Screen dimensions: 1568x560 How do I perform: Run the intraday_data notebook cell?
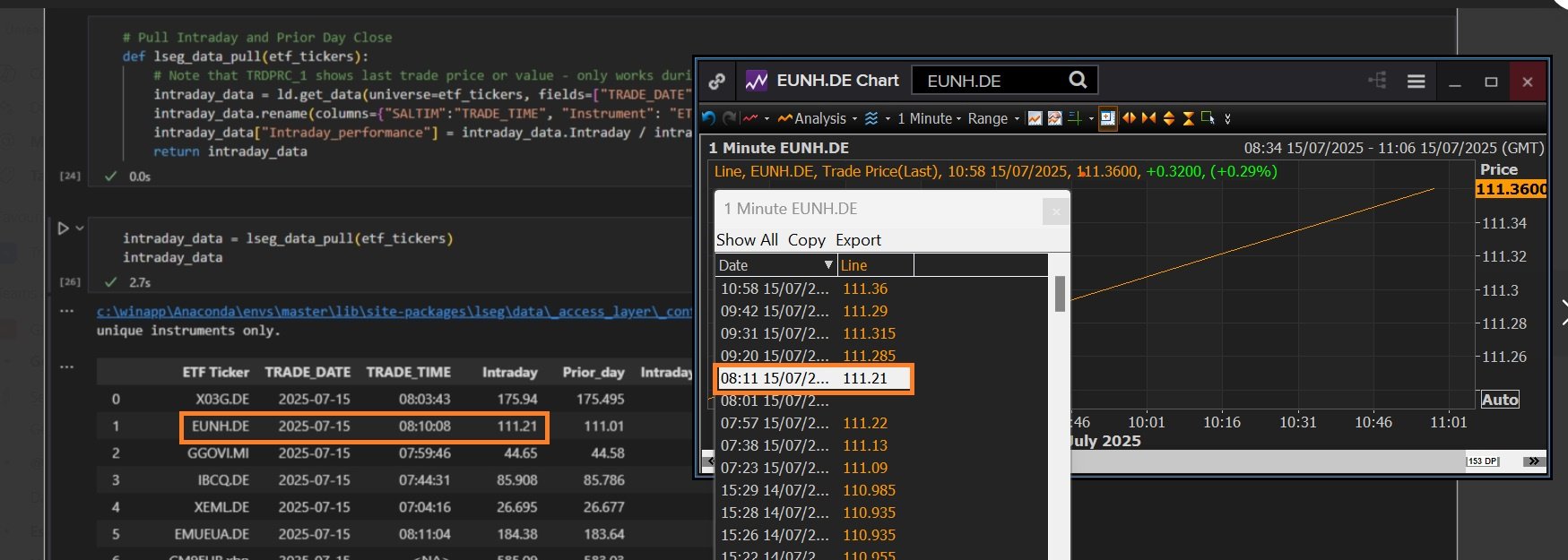63,228
